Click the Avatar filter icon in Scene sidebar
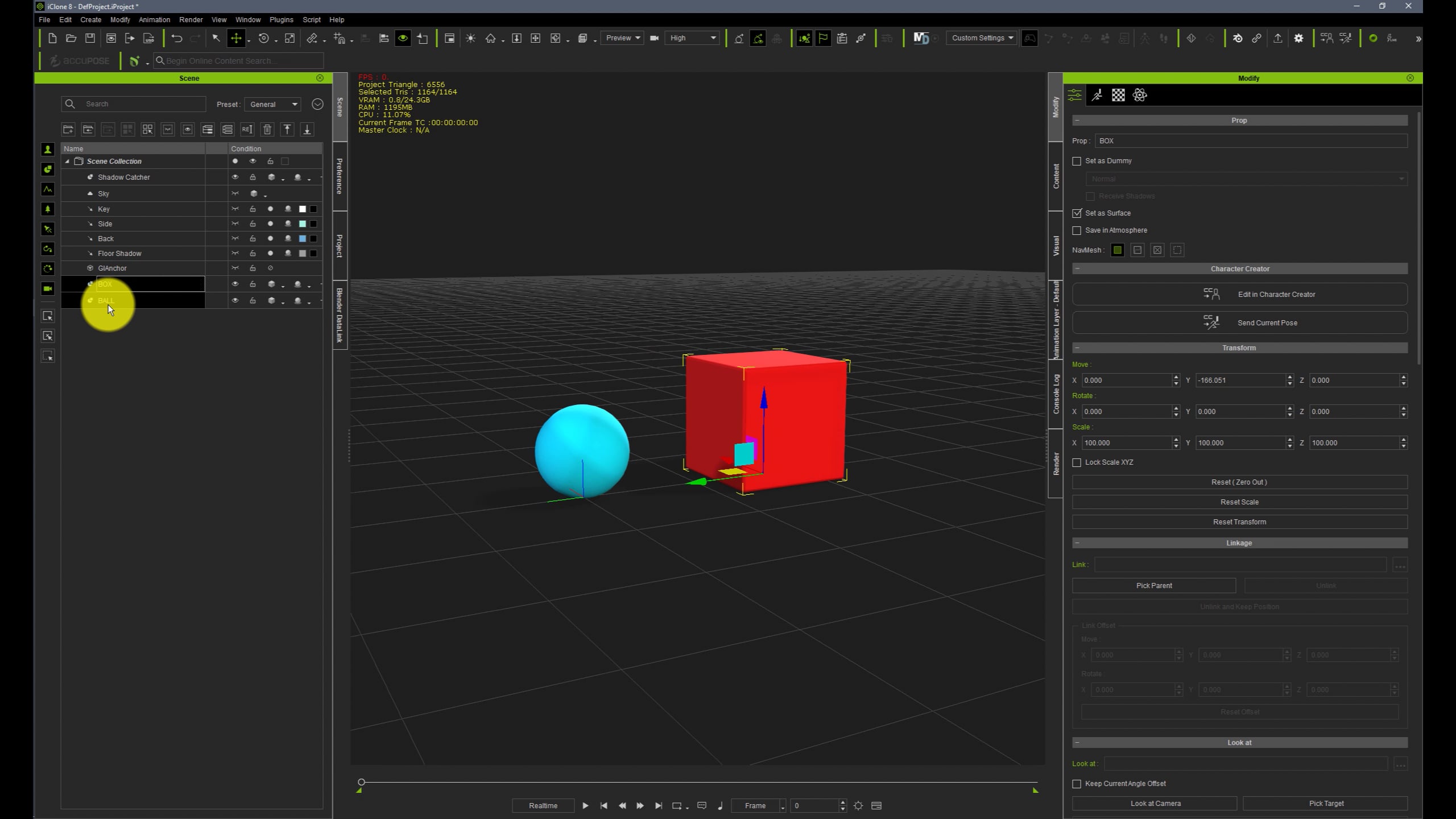The image size is (1456, 819). click(x=48, y=149)
